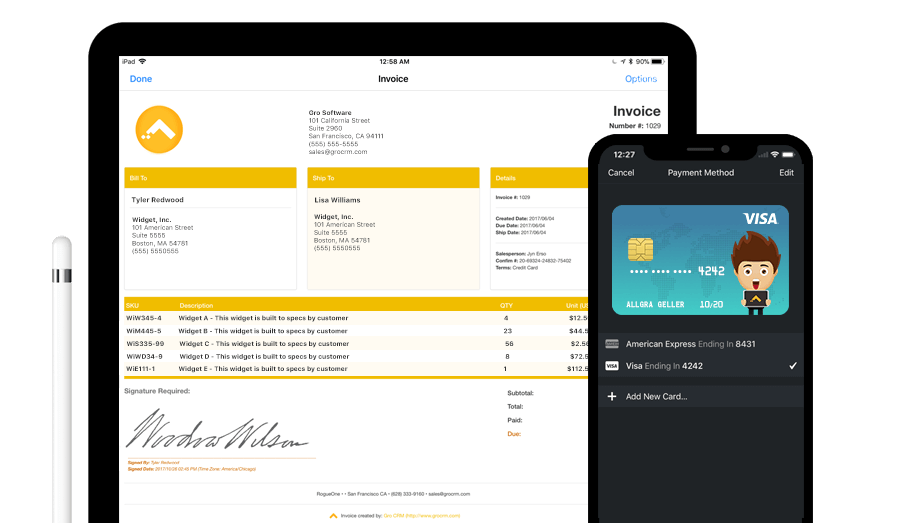Click the SKU column header
The image size is (900, 523).
tap(133, 305)
